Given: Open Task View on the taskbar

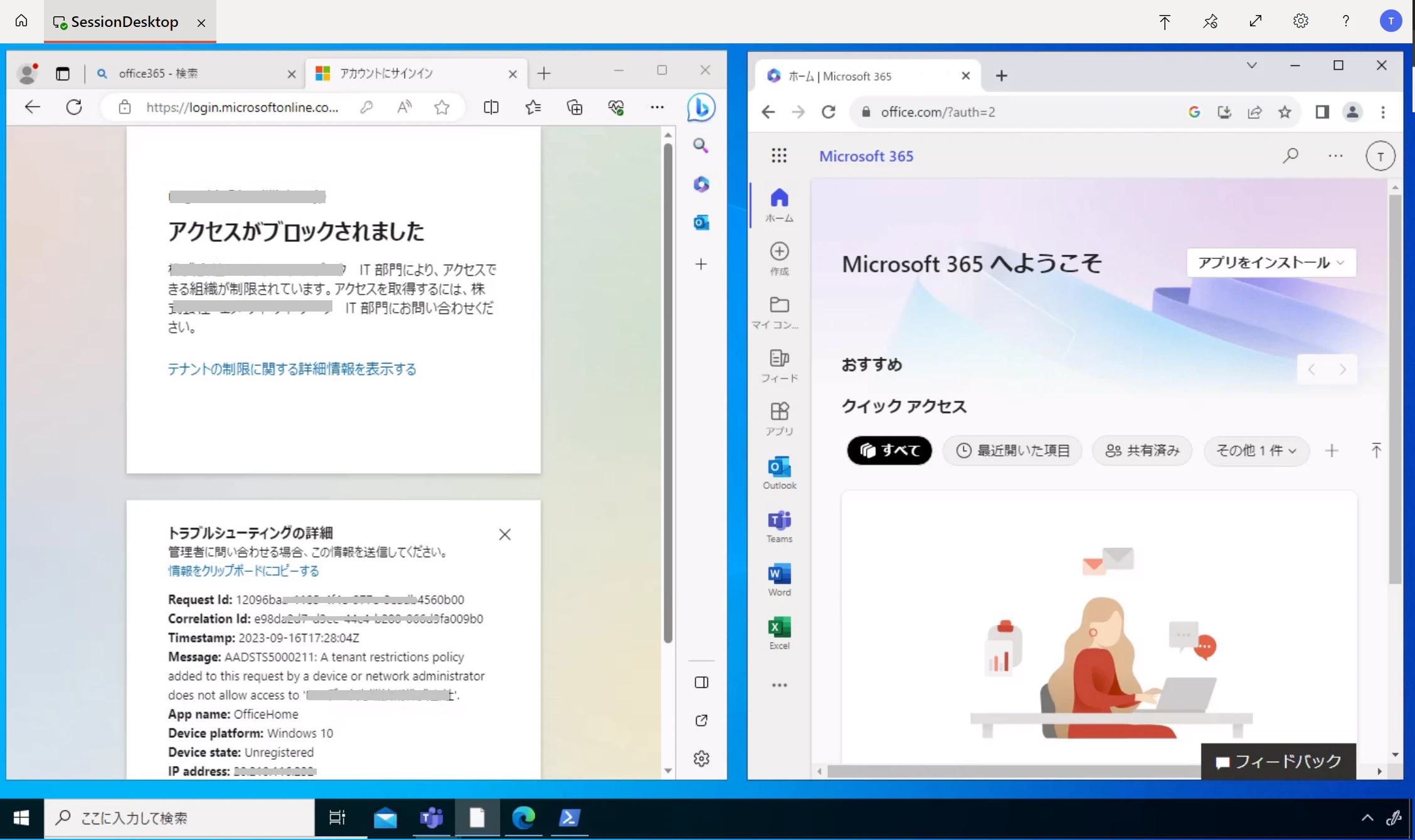Looking at the screenshot, I should click(x=337, y=817).
